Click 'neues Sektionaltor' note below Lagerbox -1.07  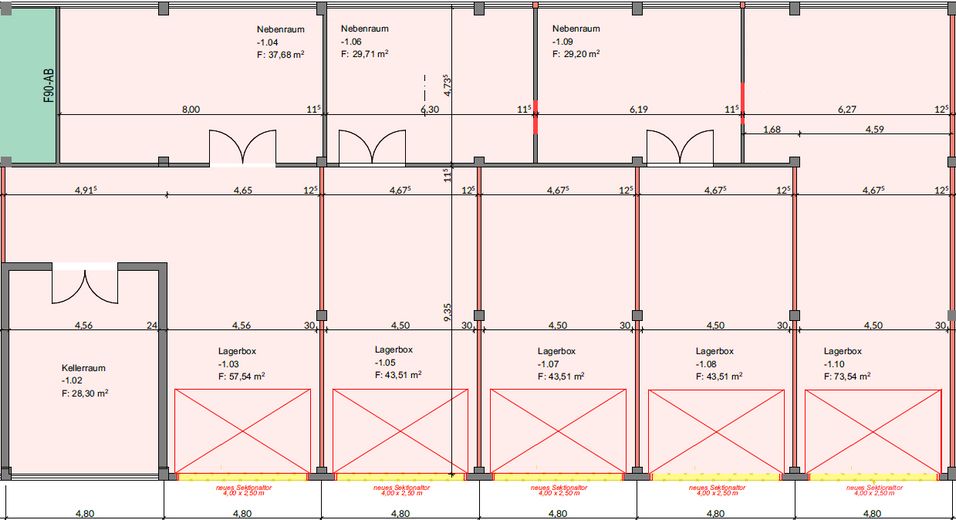point(558,490)
